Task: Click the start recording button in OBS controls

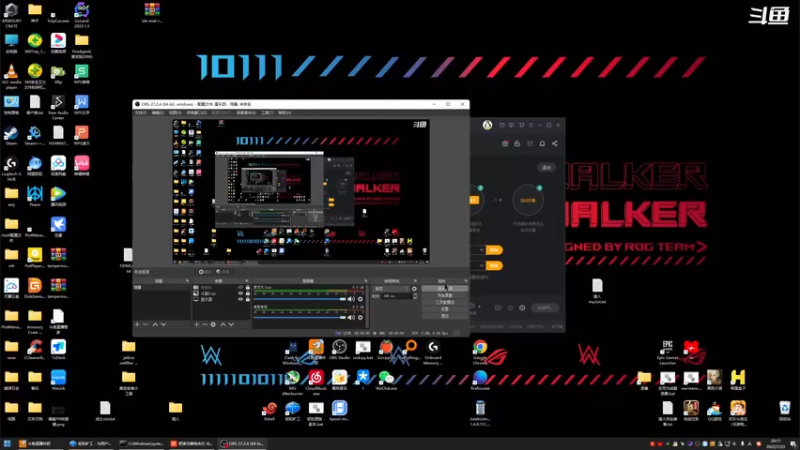Action: [x=444, y=295]
